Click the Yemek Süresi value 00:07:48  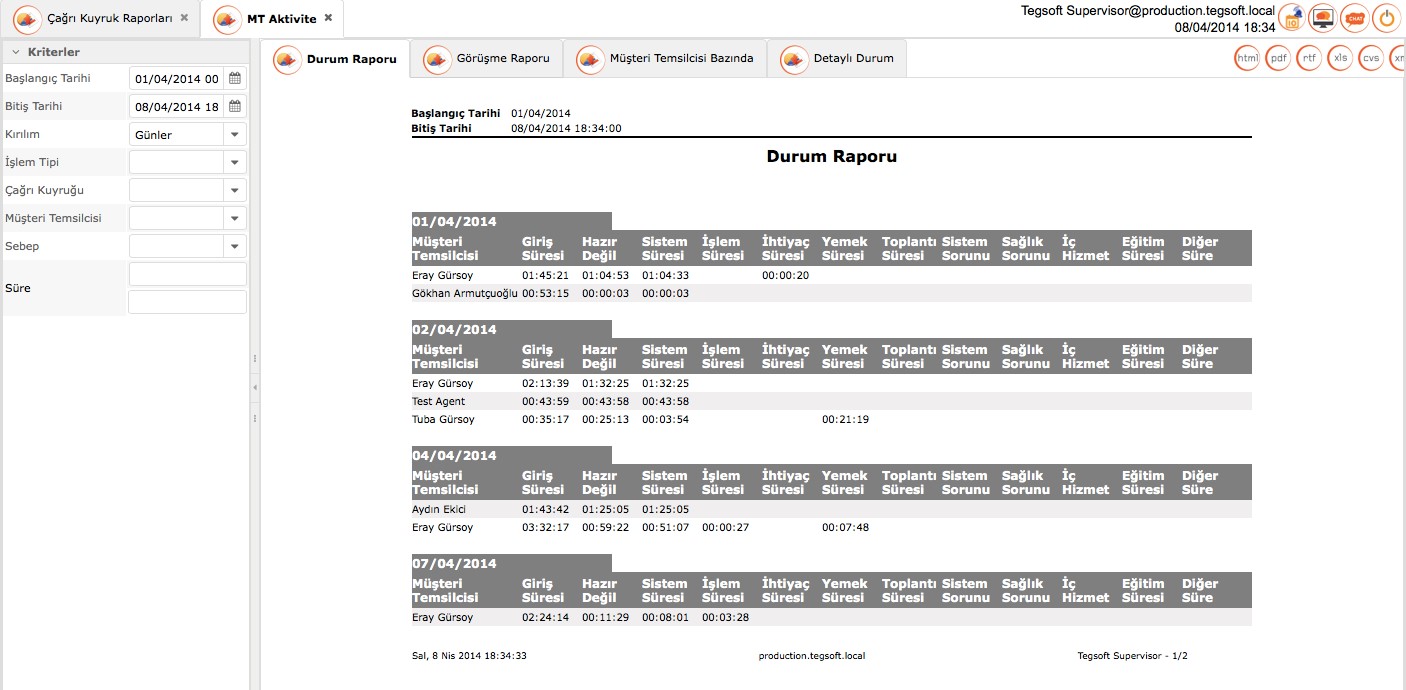point(845,528)
